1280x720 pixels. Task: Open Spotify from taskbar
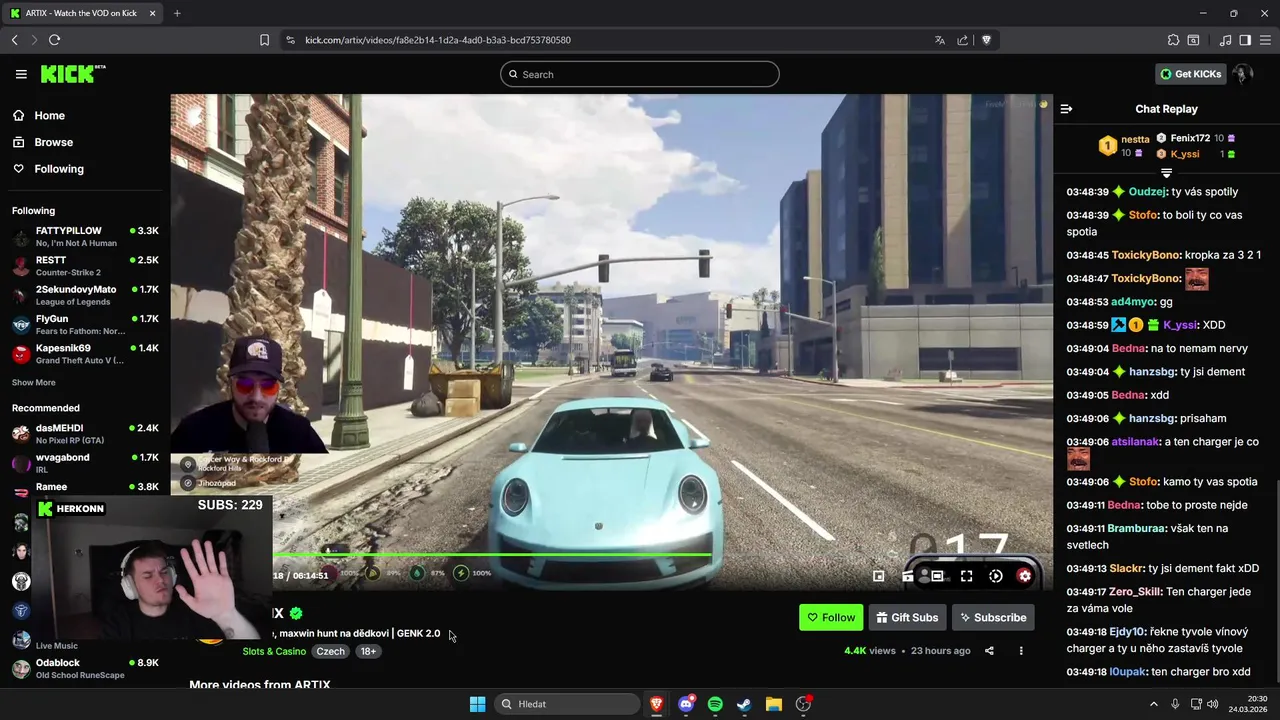point(715,704)
